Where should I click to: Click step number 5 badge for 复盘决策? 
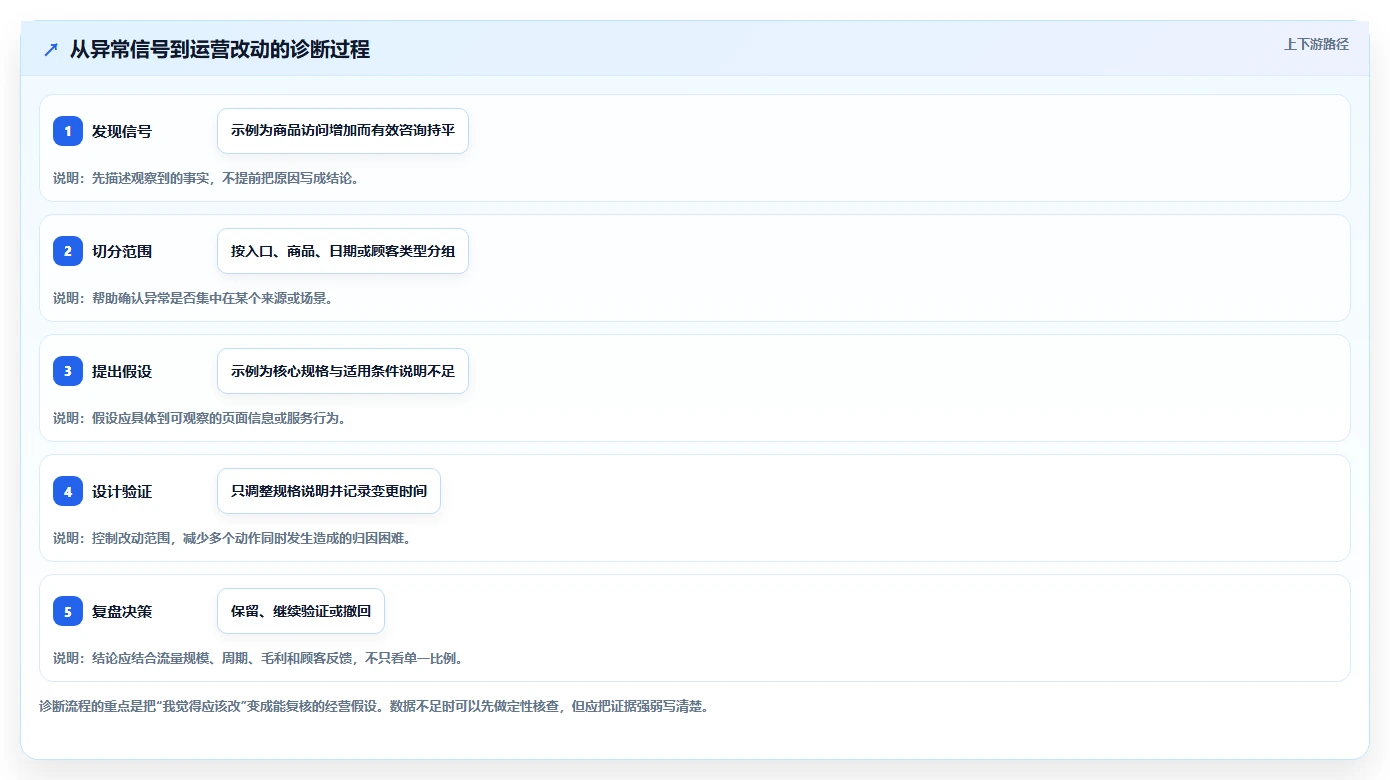(x=68, y=611)
